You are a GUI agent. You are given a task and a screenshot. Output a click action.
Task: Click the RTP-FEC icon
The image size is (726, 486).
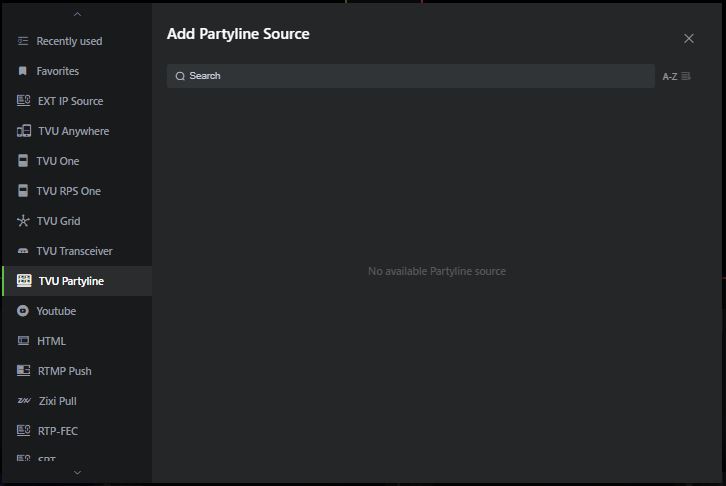pyautogui.click(x=24, y=430)
